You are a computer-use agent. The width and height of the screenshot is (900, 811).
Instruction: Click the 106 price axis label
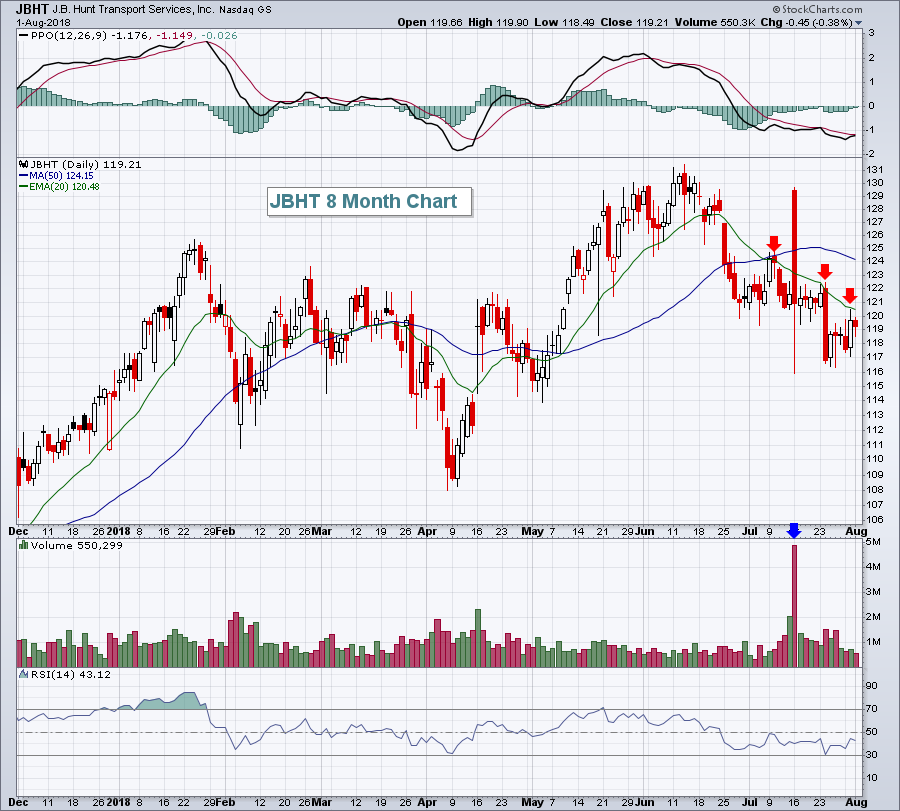(x=875, y=519)
